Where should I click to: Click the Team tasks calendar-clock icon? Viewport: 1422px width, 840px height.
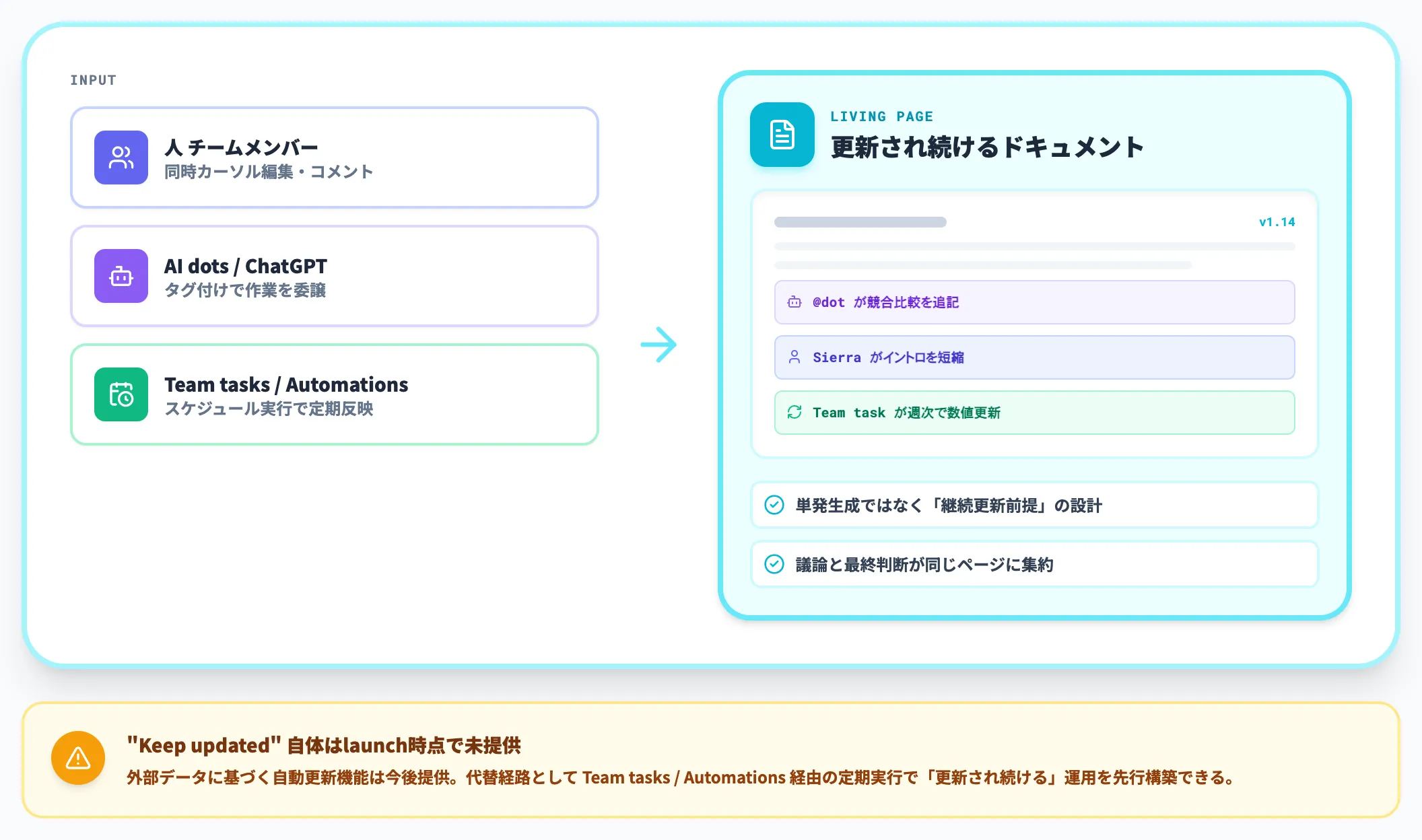(x=121, y=394)
